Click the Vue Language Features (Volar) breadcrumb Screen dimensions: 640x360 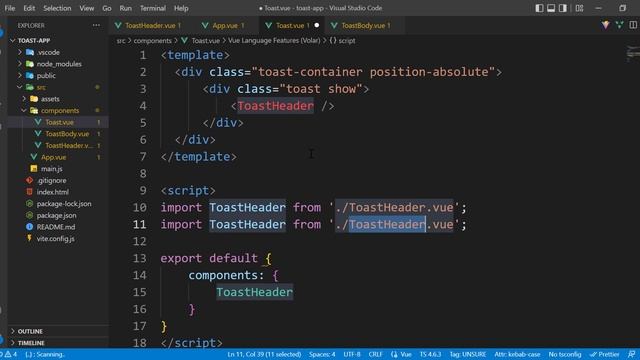pos(274,40)
